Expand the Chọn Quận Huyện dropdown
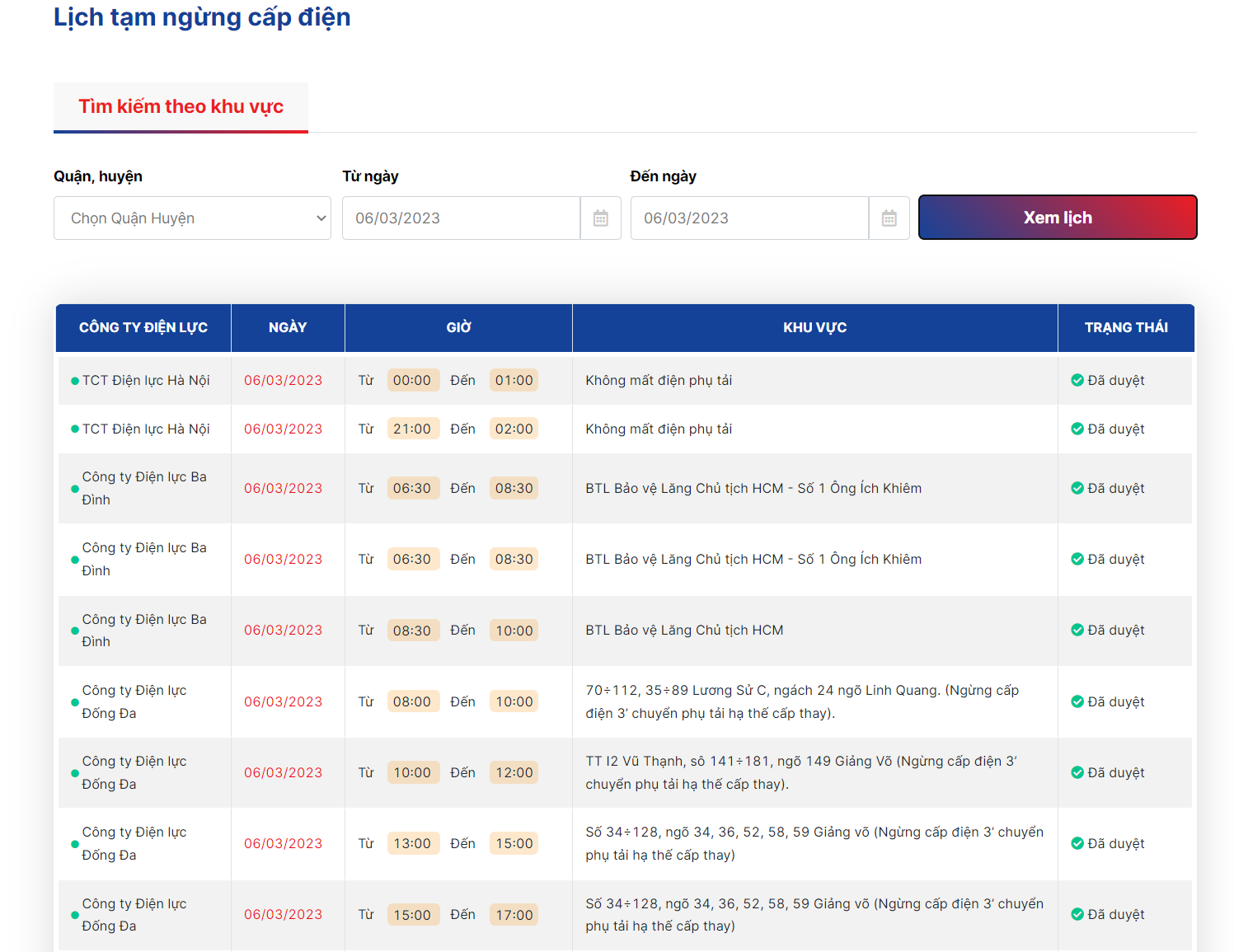 click(x=192, y=218)
